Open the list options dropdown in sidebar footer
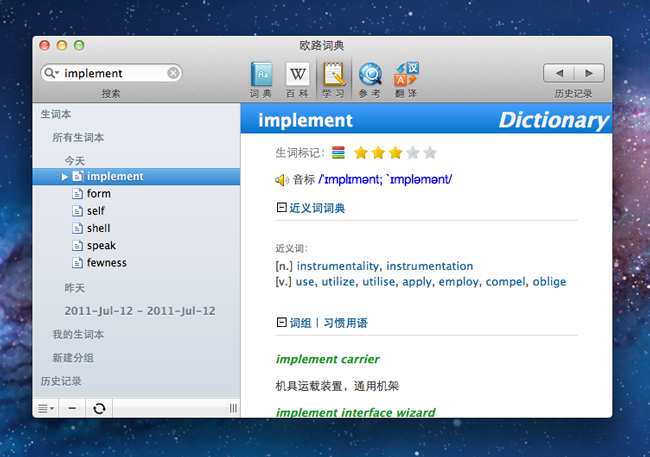Viewport: 650px width, 457px height. coord(46,407)
